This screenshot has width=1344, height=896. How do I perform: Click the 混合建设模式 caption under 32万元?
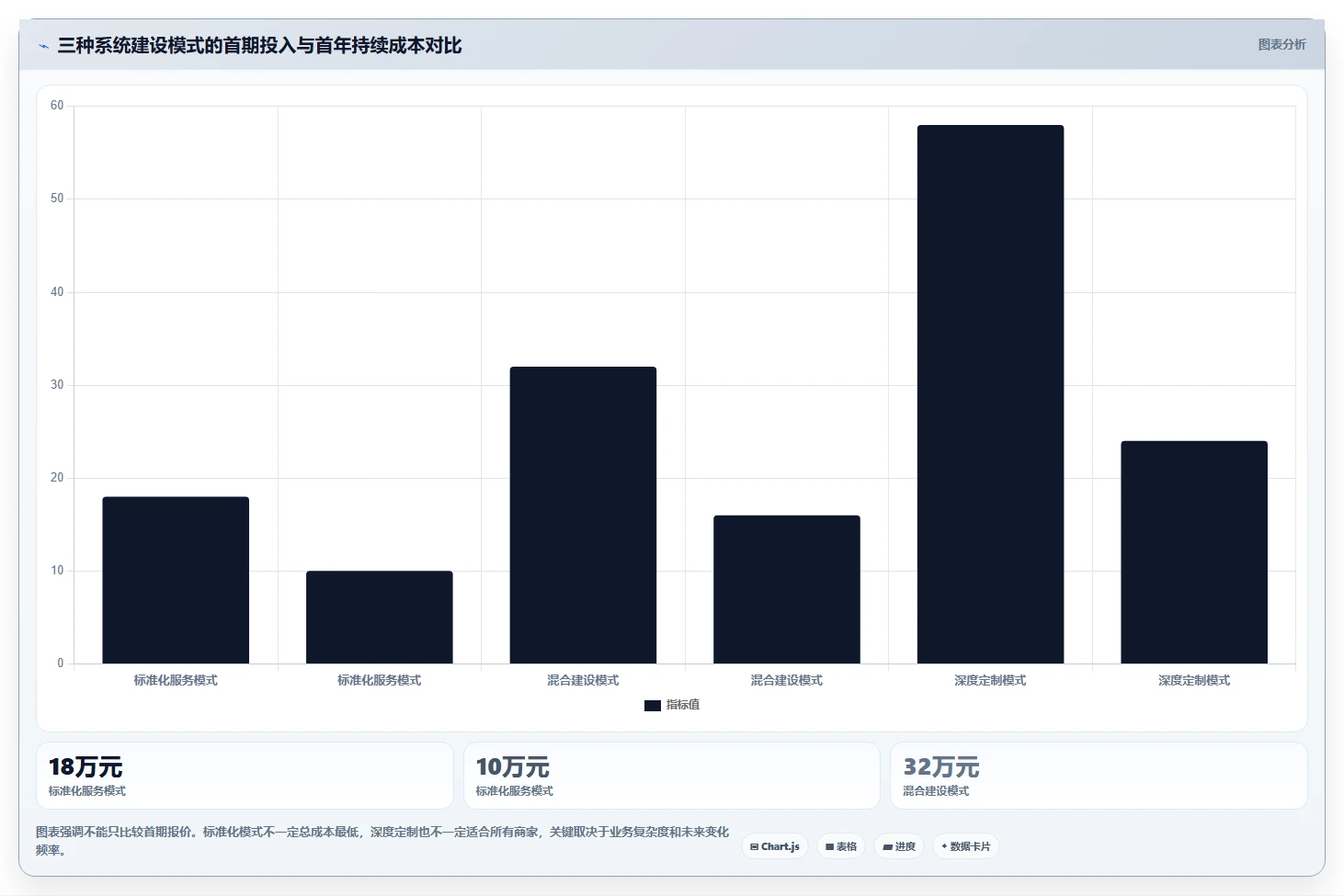point(936,791)
